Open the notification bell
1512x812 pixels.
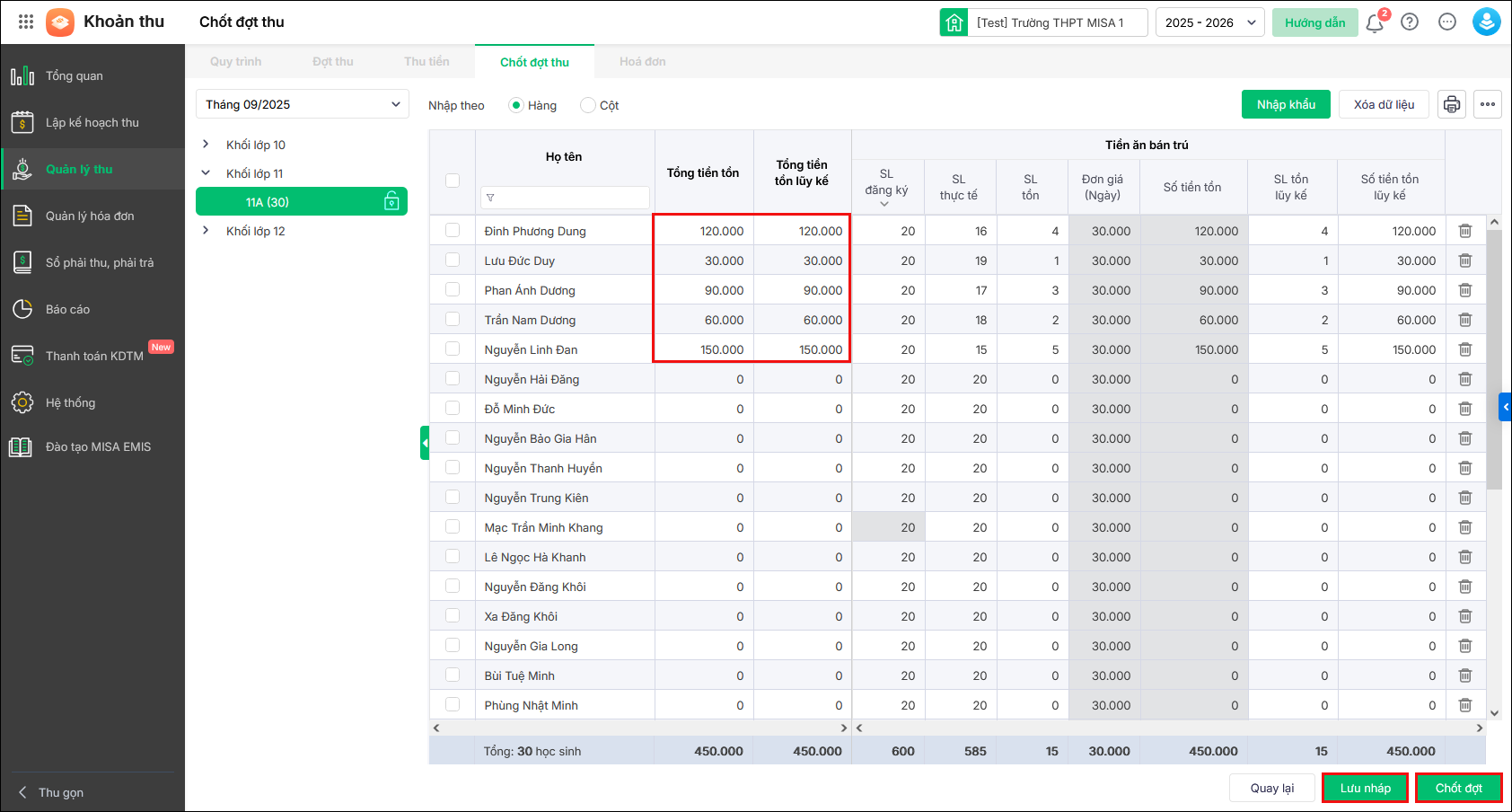point(1375,22)
